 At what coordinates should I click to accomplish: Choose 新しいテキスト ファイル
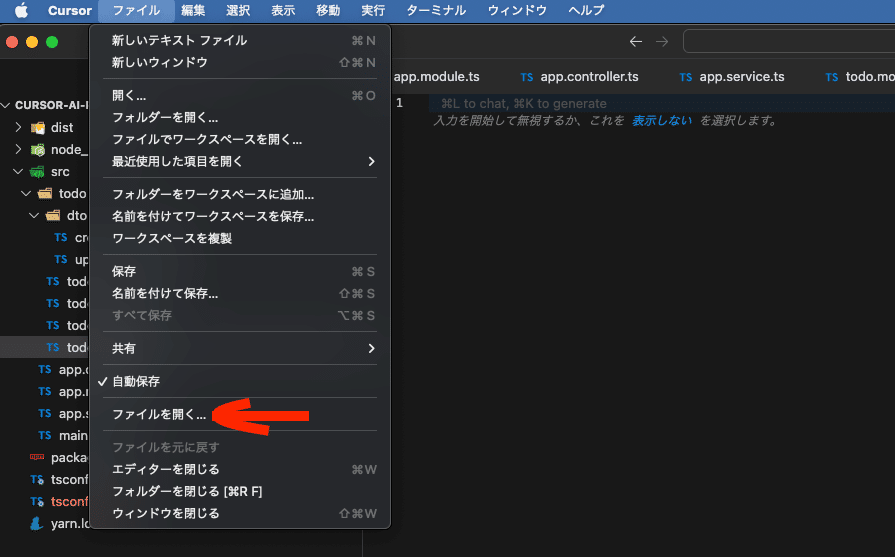240,41
